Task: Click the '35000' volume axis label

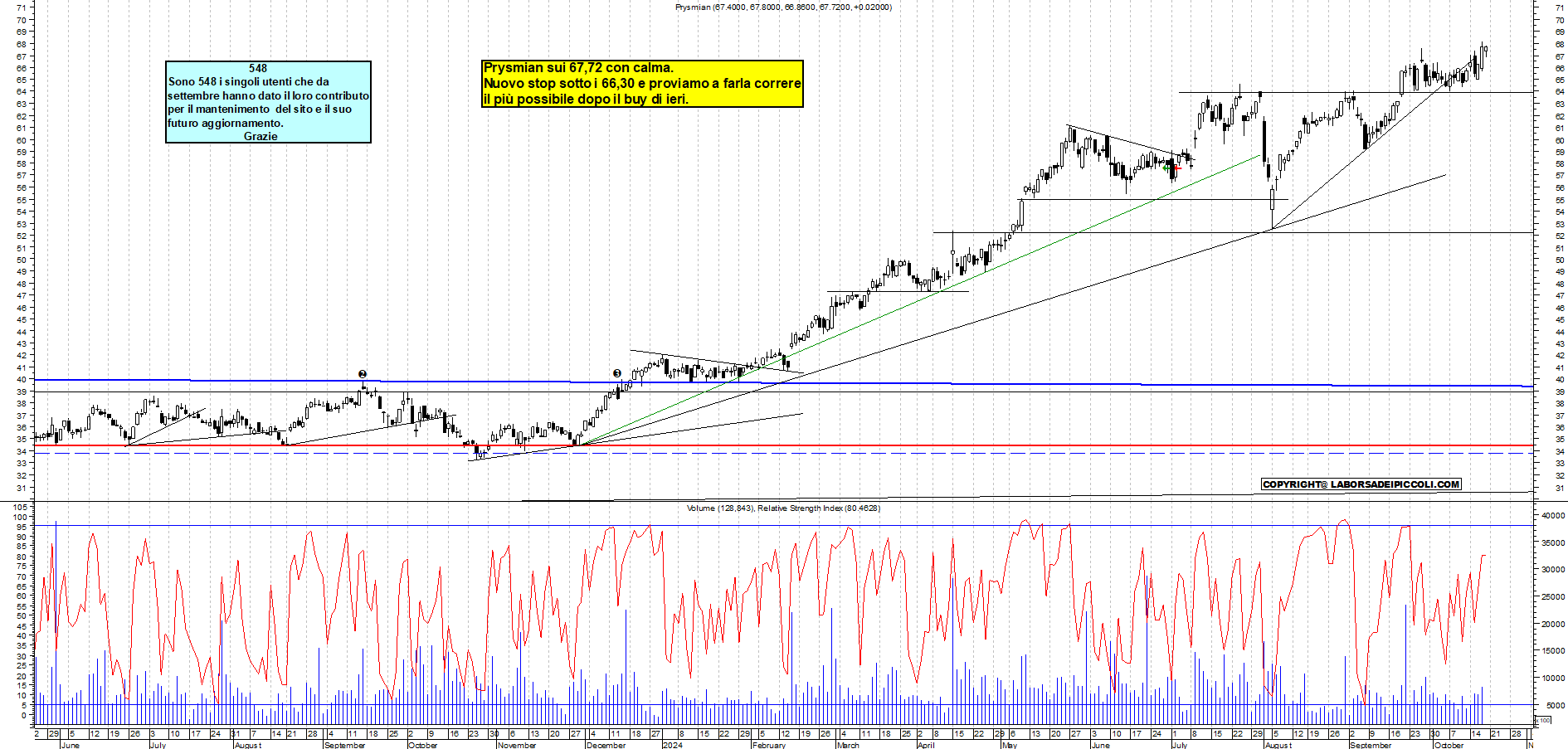Action: point(1553,542)
